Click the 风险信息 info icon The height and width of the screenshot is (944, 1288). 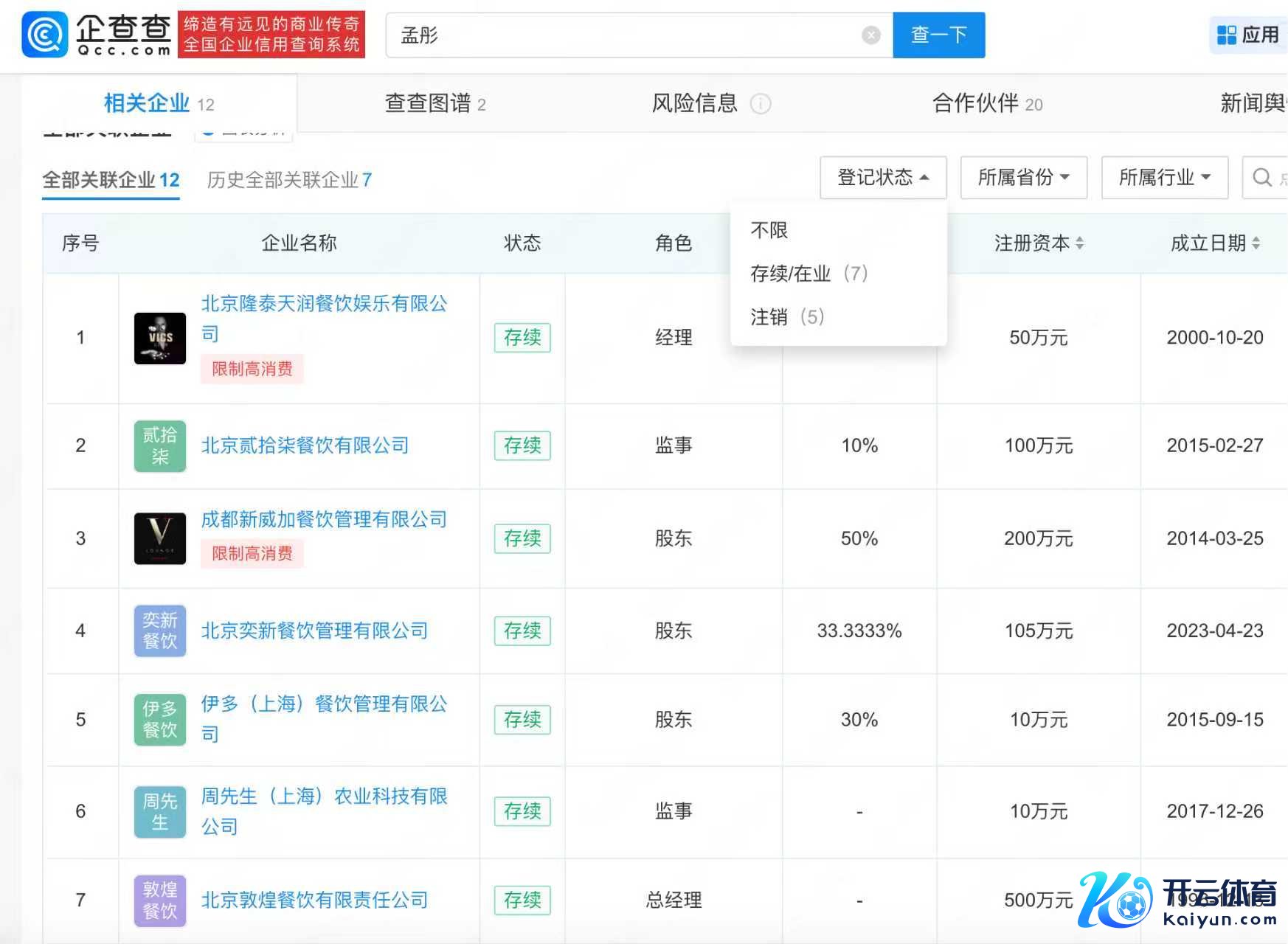click(x=761, y=104)
